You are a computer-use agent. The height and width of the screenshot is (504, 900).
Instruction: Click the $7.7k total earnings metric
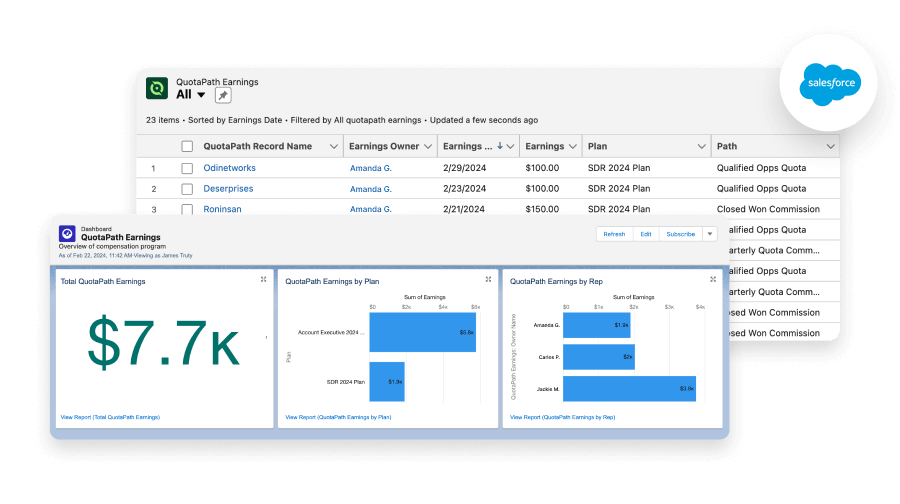(x=163, y=343)
